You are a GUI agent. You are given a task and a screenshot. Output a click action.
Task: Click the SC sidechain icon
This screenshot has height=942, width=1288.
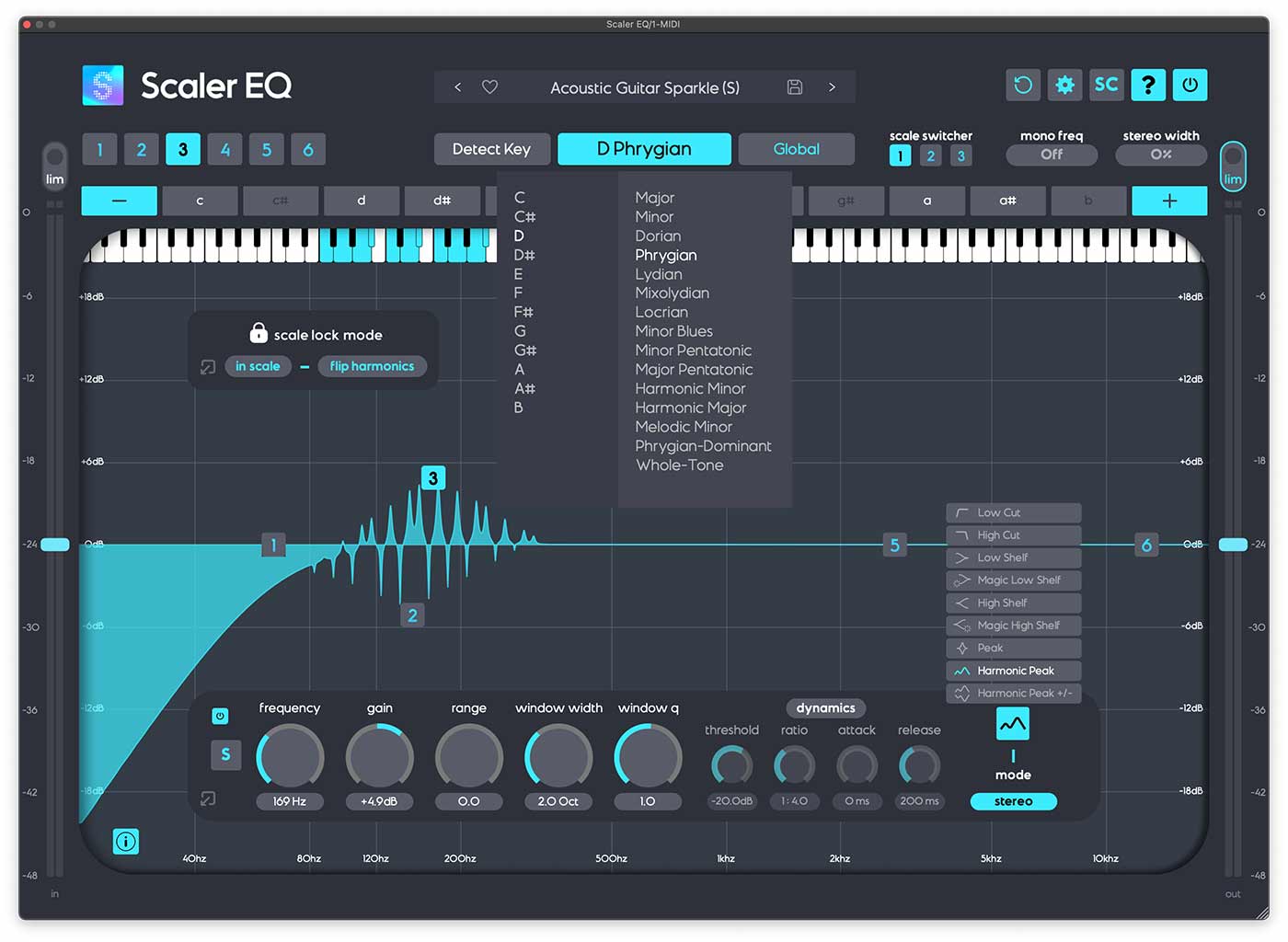coord(1107,85)
